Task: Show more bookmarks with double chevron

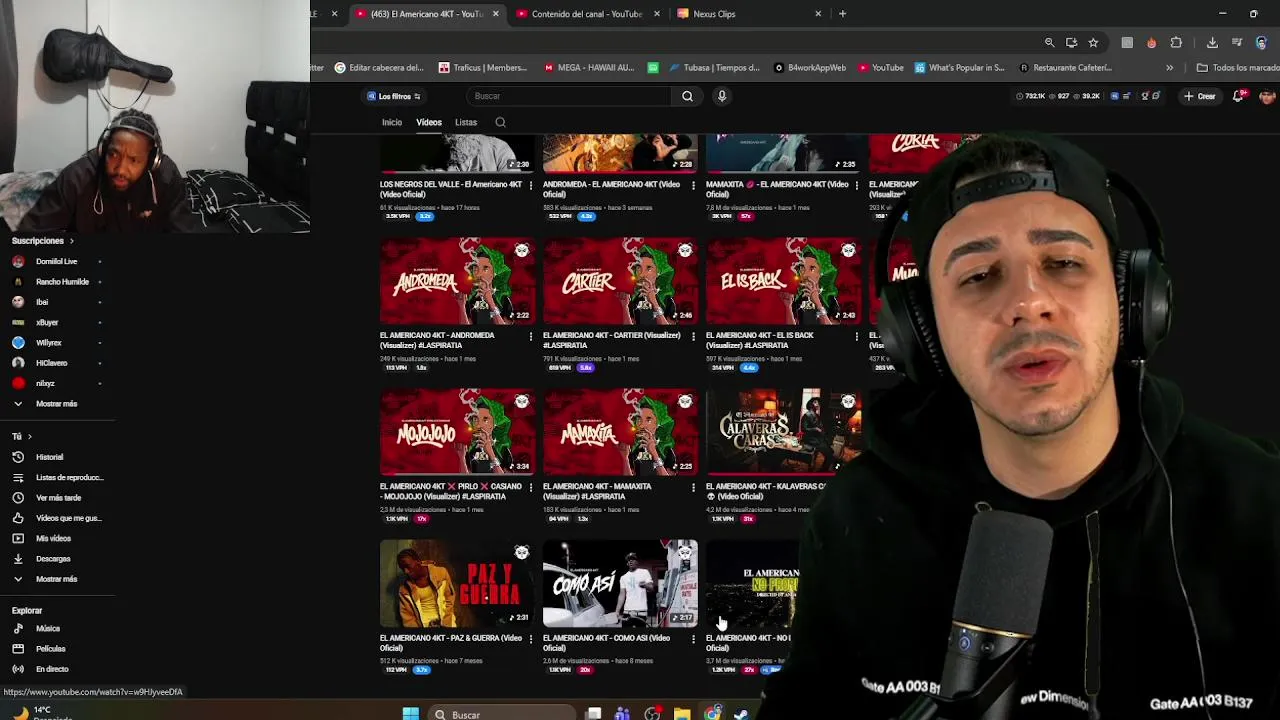Action: point(1169,68)
